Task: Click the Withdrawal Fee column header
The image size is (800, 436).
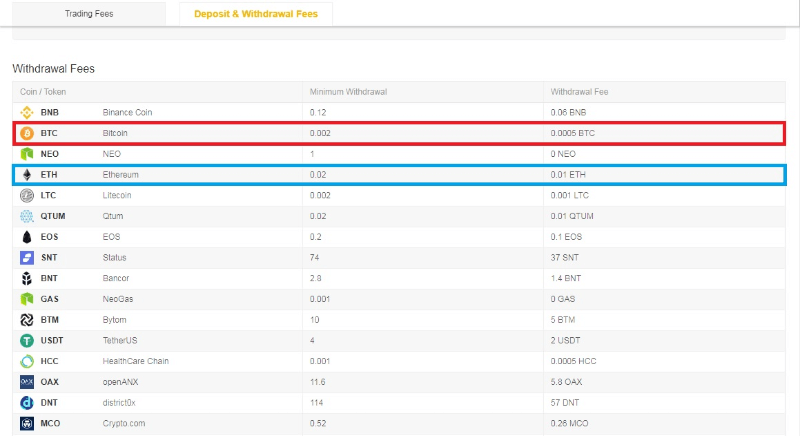Action: coord(579,92)
